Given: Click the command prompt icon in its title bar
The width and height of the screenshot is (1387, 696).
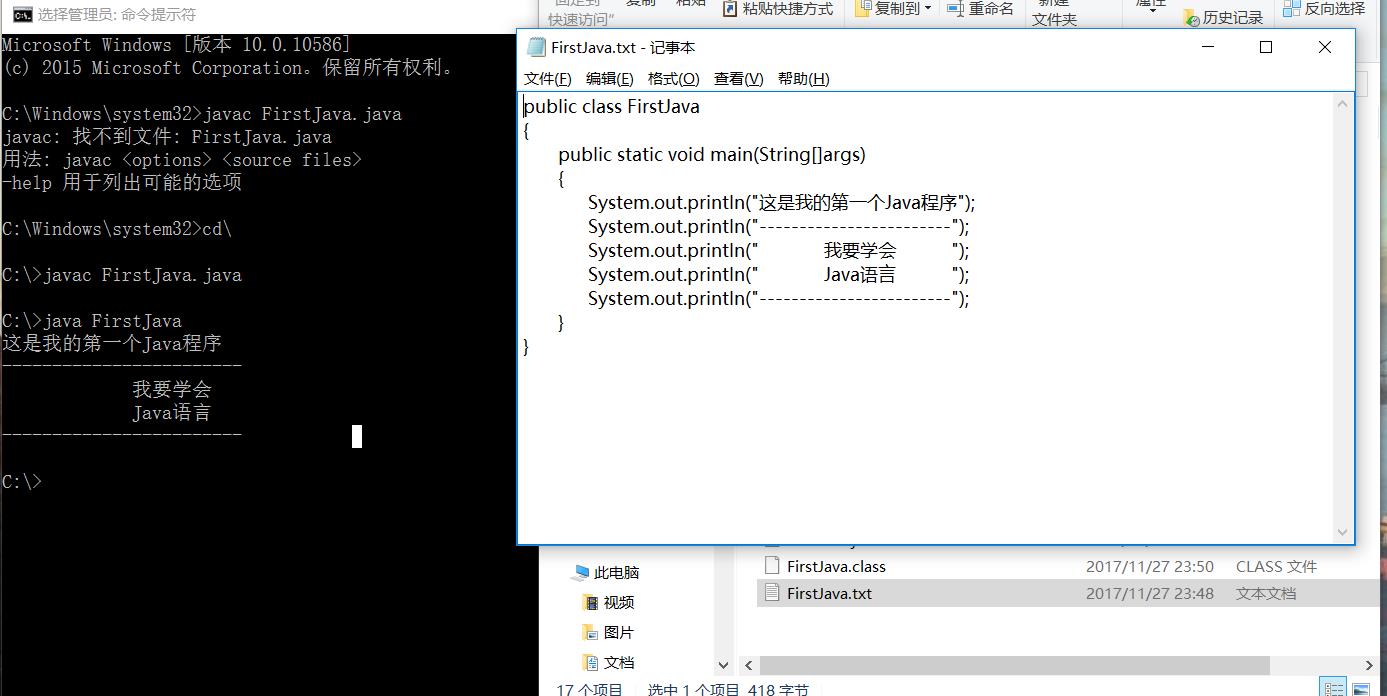Looking at the screenshot, I should pos(20,14).
